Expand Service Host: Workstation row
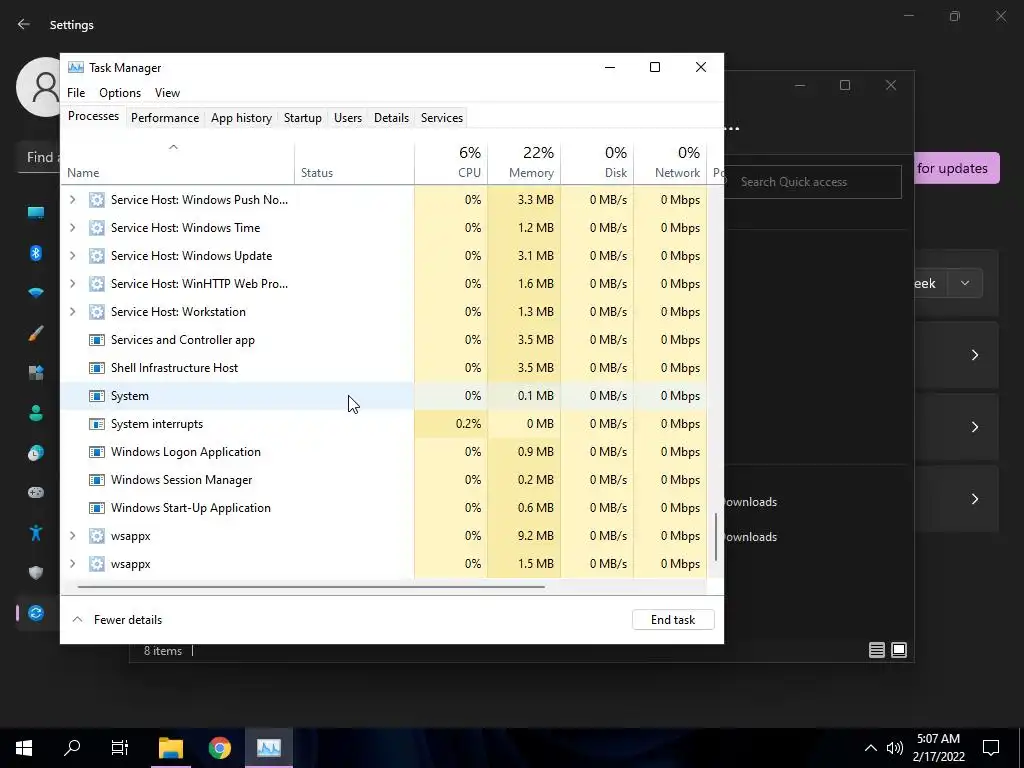The height and width of the screenshot is (768, 1024). pos(72,312)
